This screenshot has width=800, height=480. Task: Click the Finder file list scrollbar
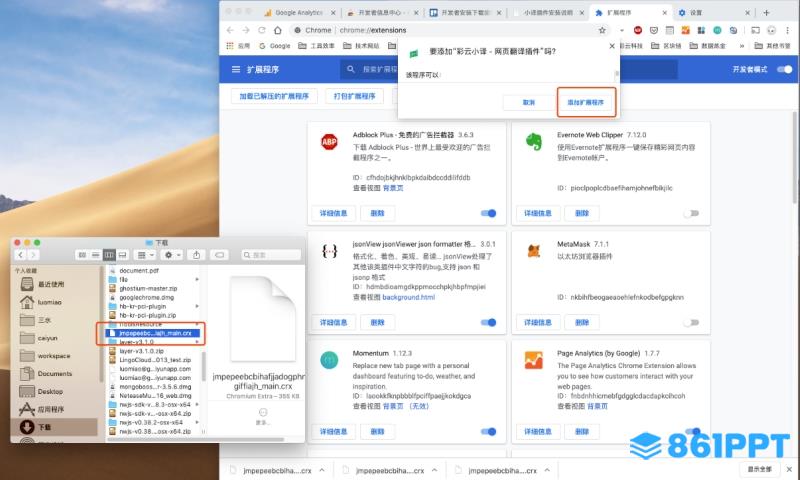(204, 365)
